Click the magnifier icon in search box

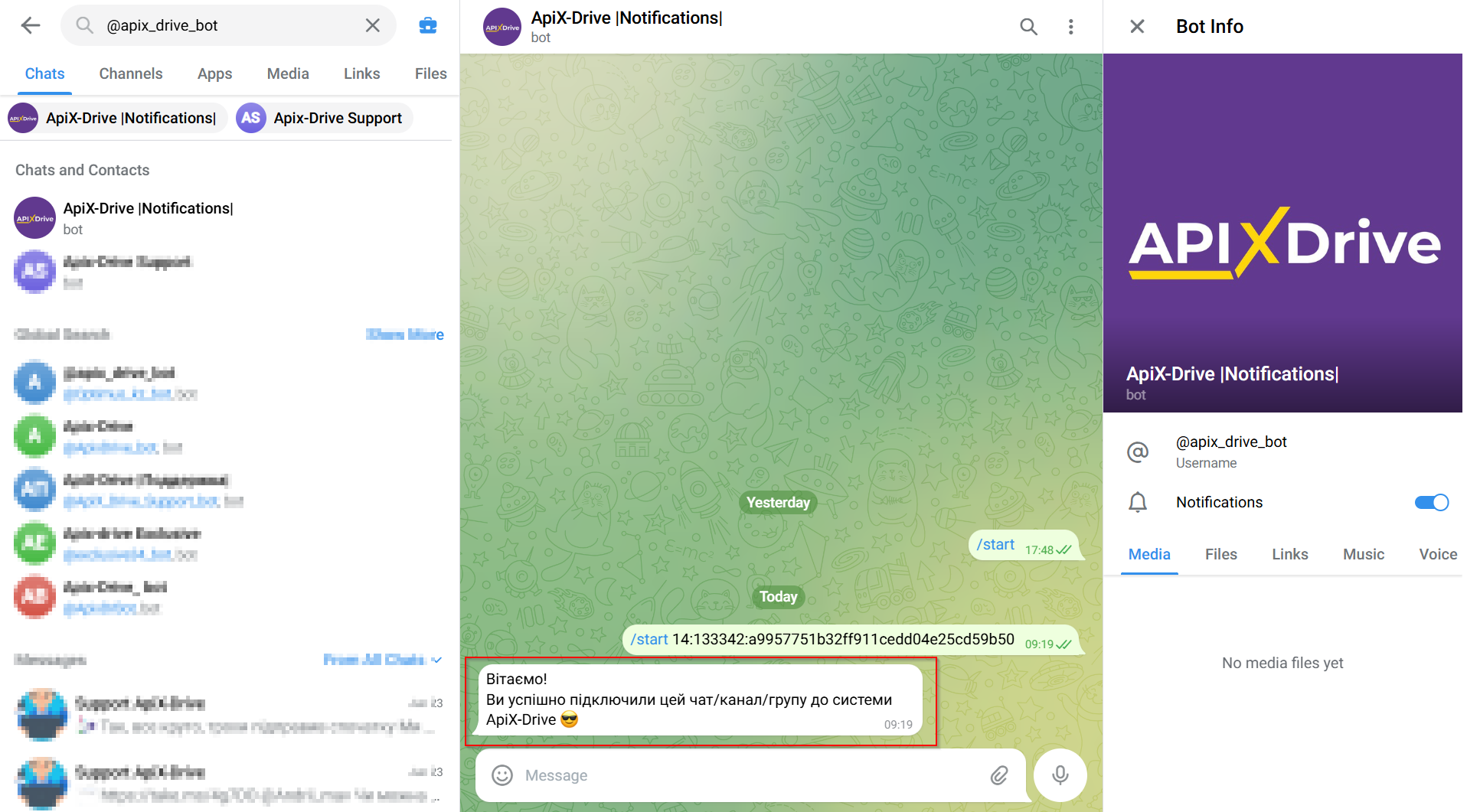point(84,25)
